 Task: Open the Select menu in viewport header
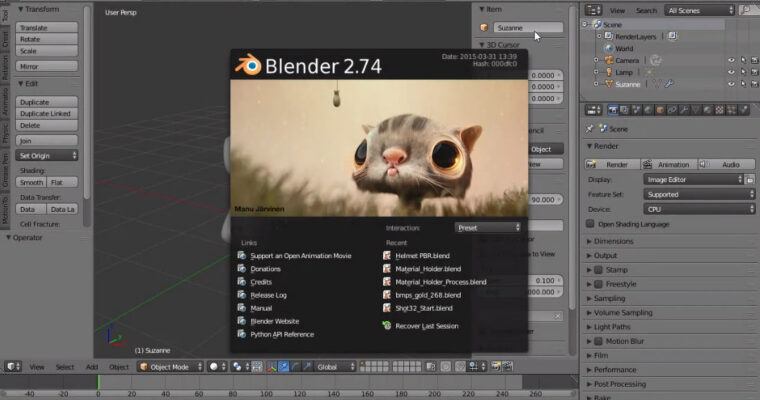pos(64,367)
